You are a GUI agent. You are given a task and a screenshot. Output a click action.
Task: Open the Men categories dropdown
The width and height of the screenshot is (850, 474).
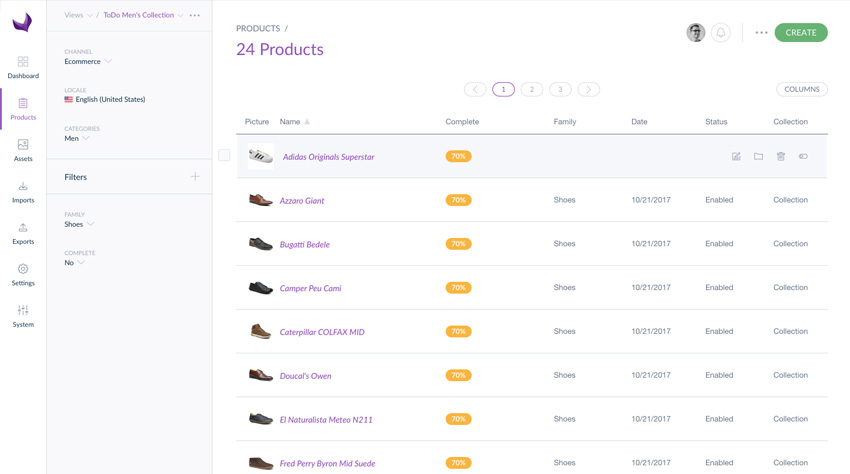click(x=77, y=138)
